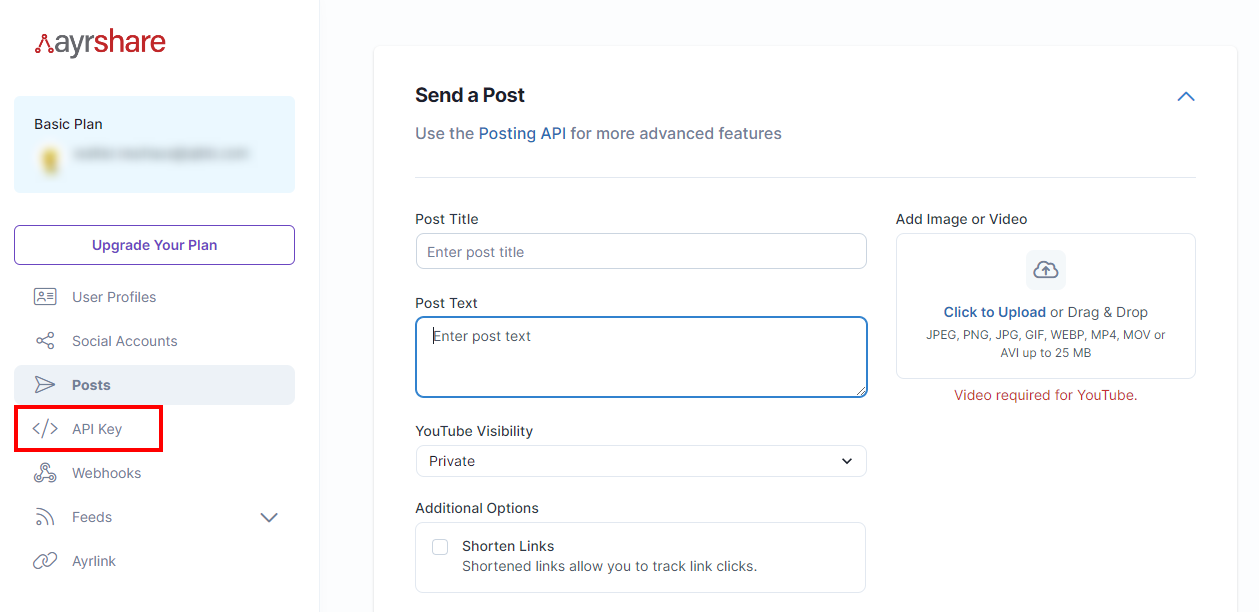The height and width of the screenshot is (612, 1259).
Task: Click the Ayrshare logo
Action: pos(100,43)
